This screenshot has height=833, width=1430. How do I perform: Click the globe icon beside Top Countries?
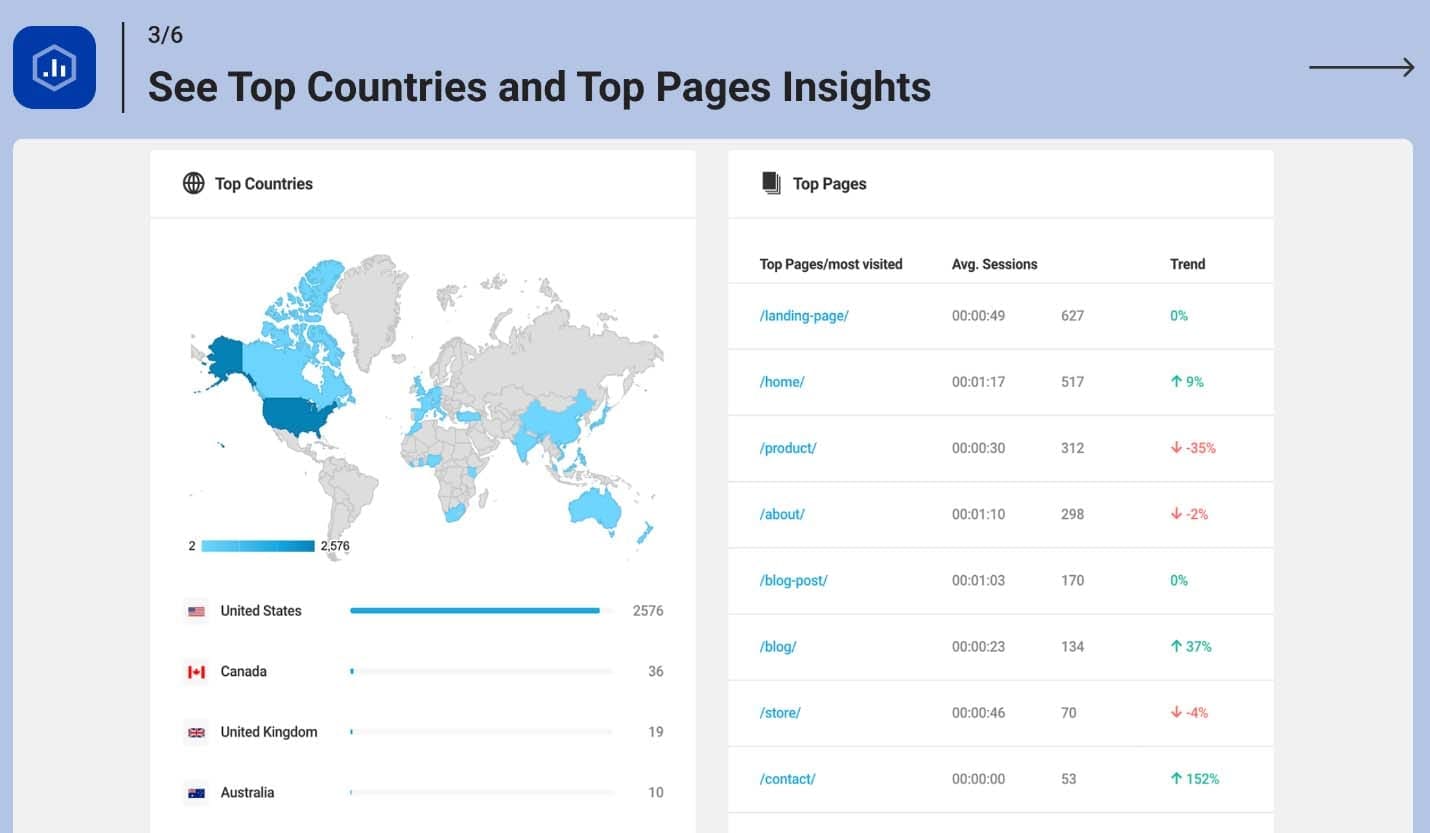193,183
